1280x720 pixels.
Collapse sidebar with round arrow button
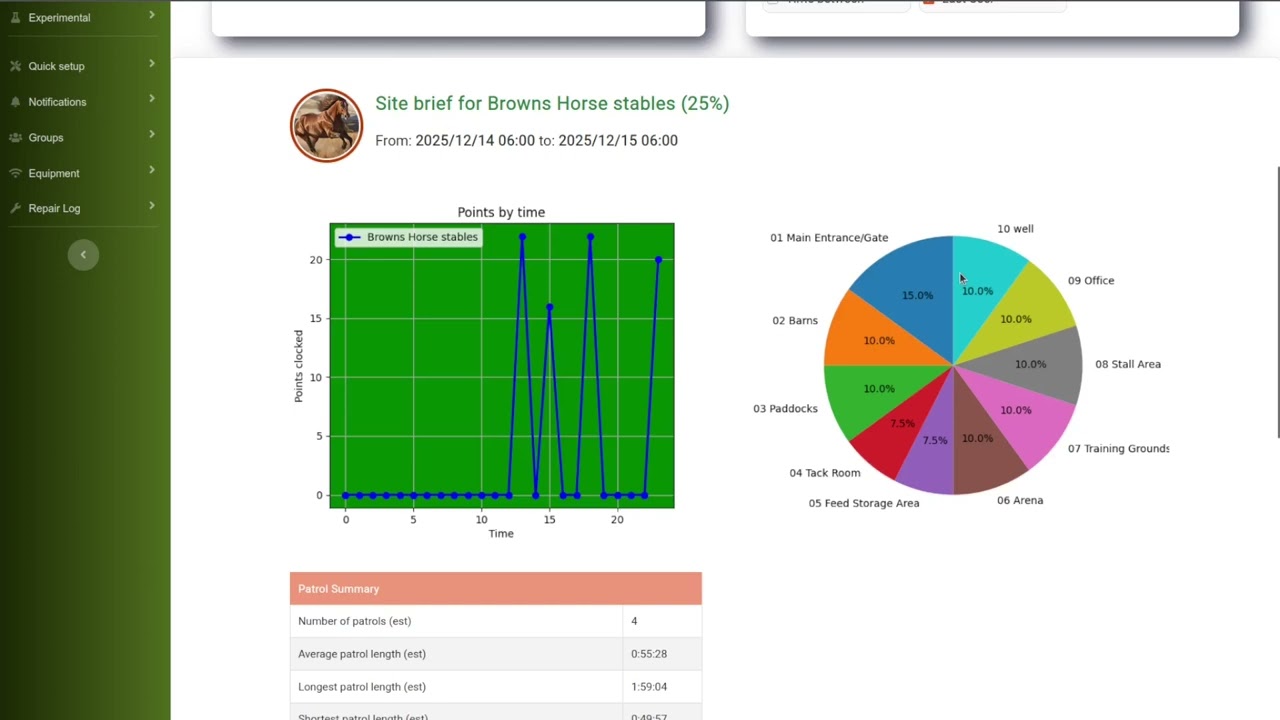coord(83,255)
